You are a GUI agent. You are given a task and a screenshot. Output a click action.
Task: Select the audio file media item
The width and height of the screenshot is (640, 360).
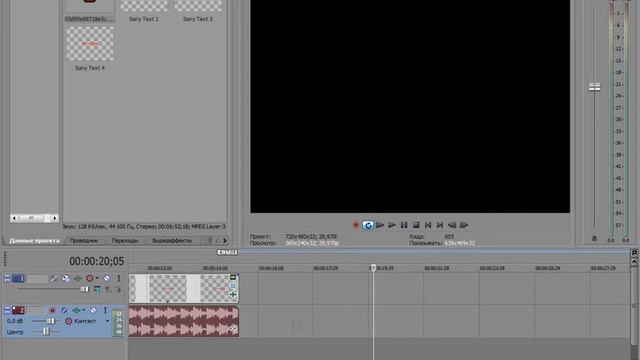coord(89,11)
